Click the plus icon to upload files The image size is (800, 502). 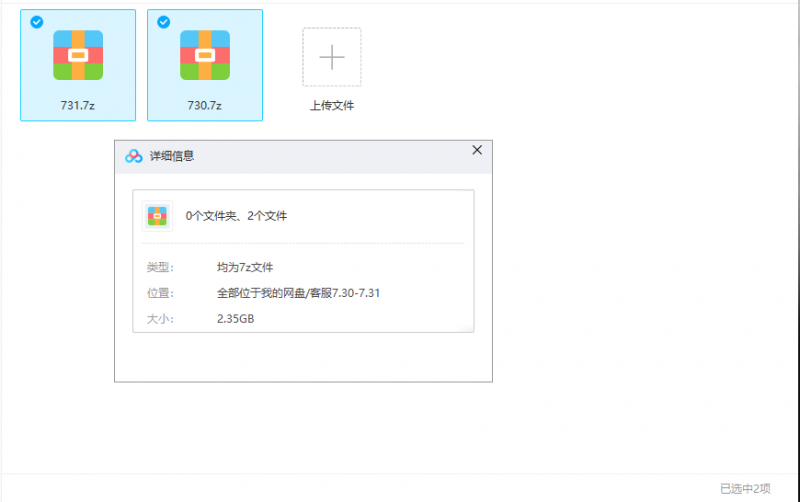[x=332, y=57]
